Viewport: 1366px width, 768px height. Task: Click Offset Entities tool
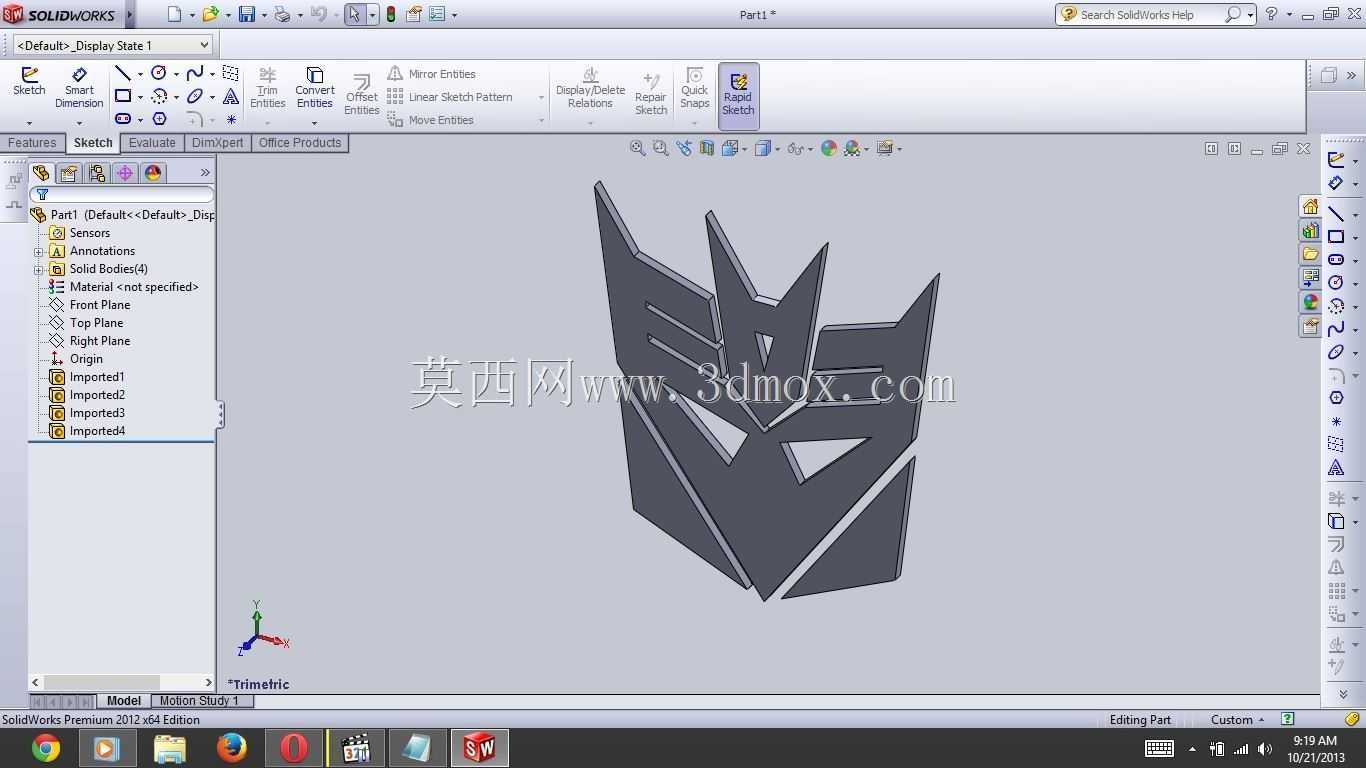(x=361, y=95)
